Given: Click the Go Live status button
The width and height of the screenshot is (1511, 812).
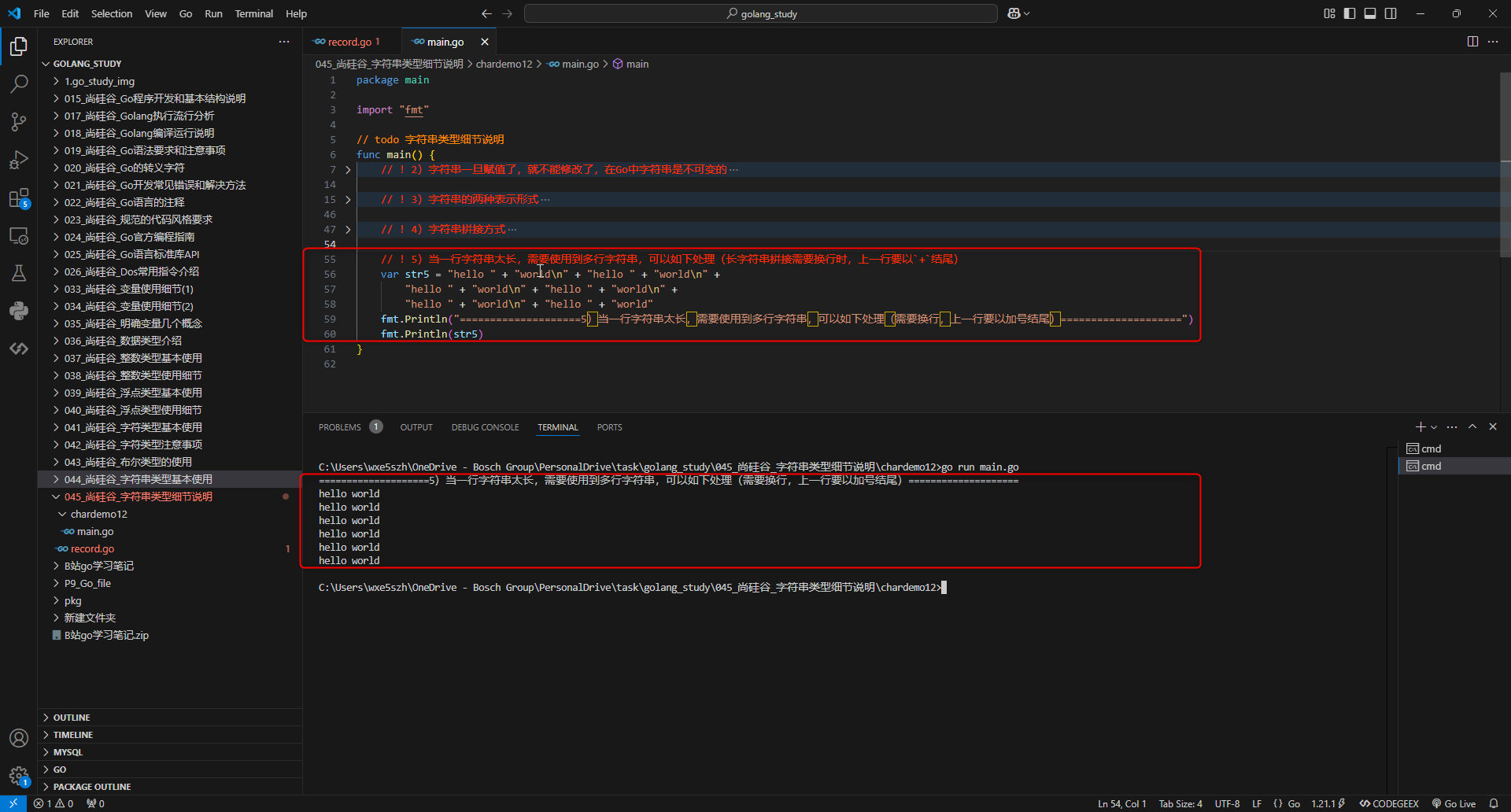Looking at the screenshot, I should pos(1454,803).
